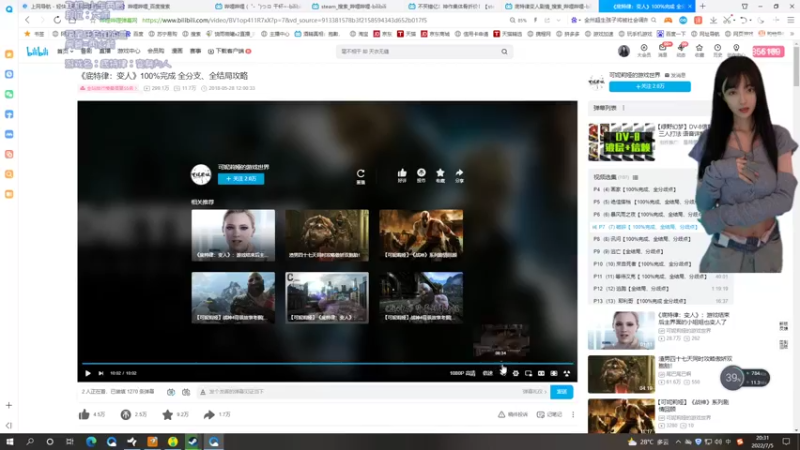Toggle picture-in-picture mode in player
This screenshot has width=800, height=450.
point(528,373)
